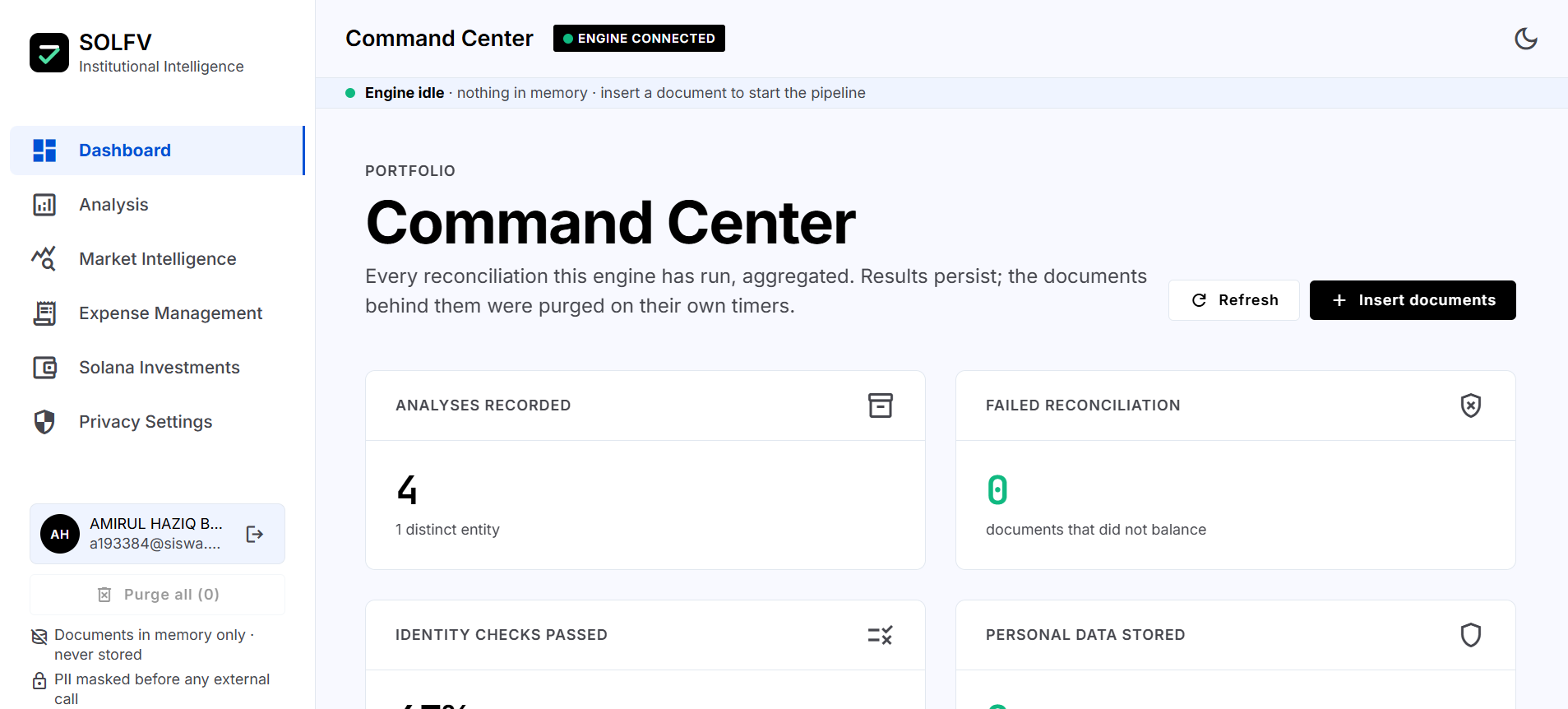Click the Analysis bar chart icon
This screenshot has width=1568, height=709.
44,205
